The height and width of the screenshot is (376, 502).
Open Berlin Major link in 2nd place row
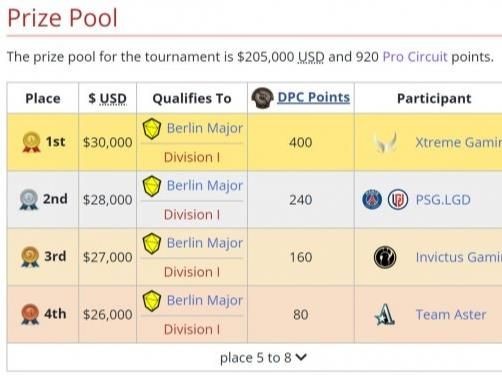coord(205,186)
